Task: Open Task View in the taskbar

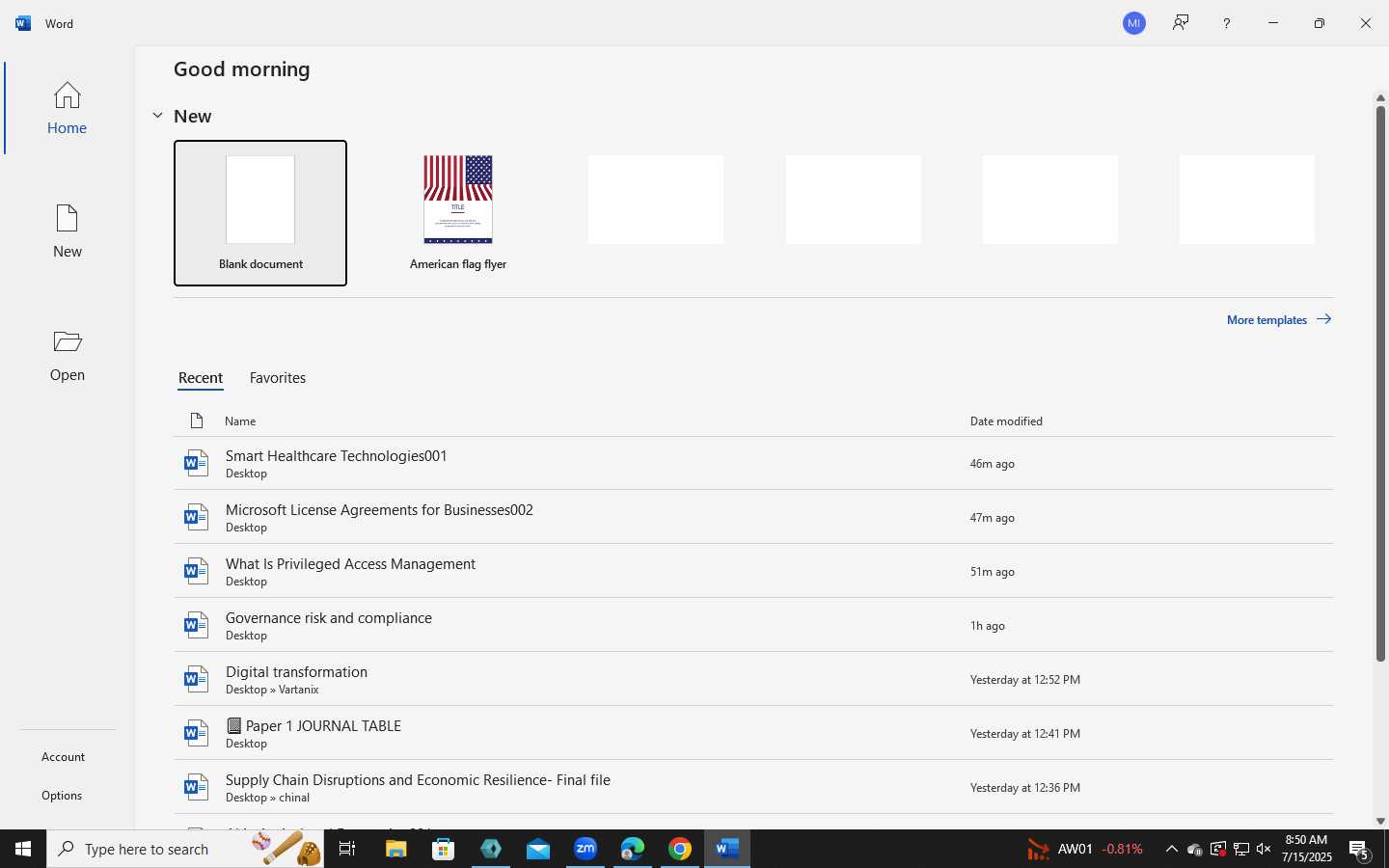Action: 347,849
